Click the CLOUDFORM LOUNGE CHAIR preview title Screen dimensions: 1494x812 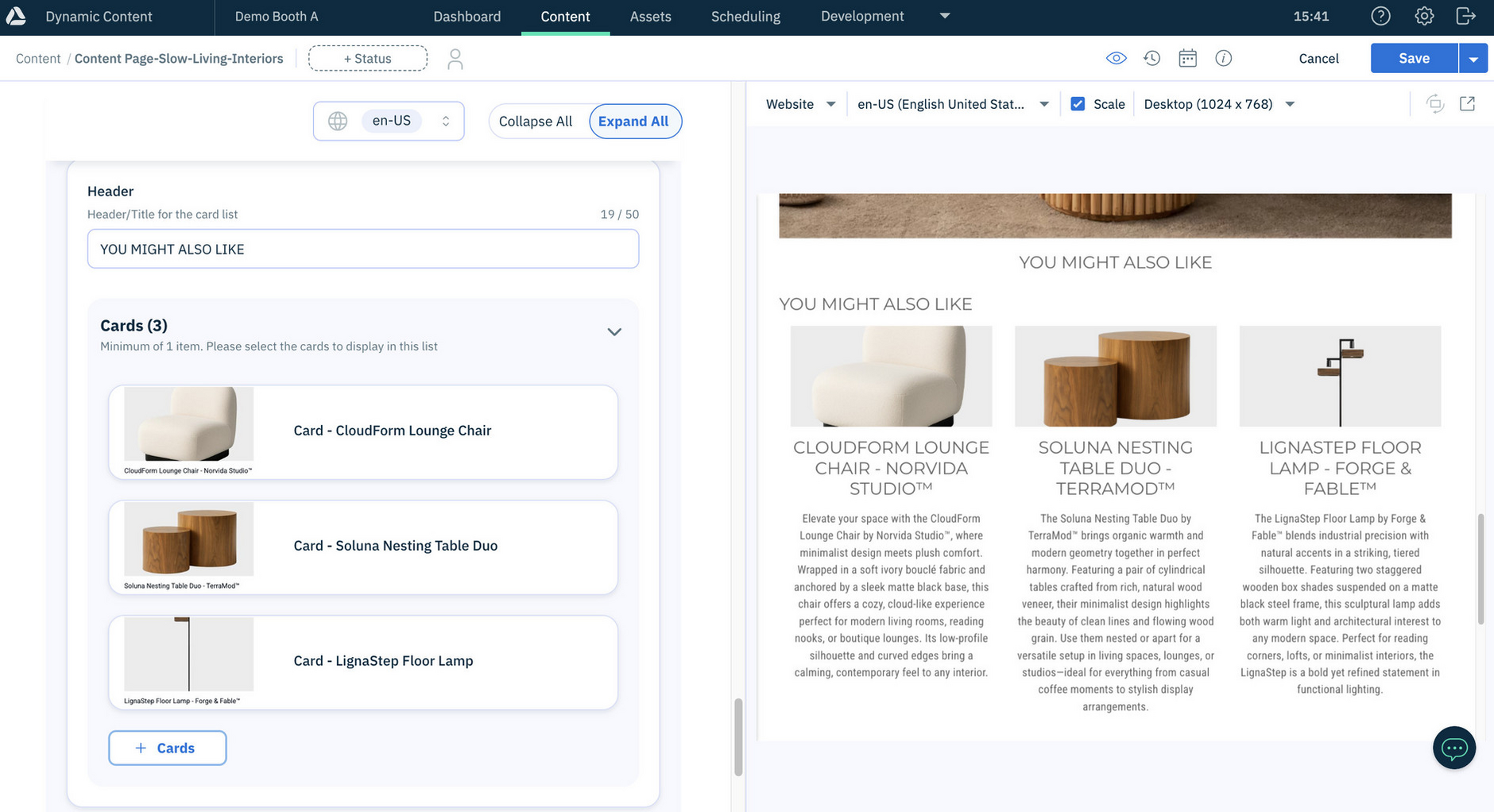(891, 468)
